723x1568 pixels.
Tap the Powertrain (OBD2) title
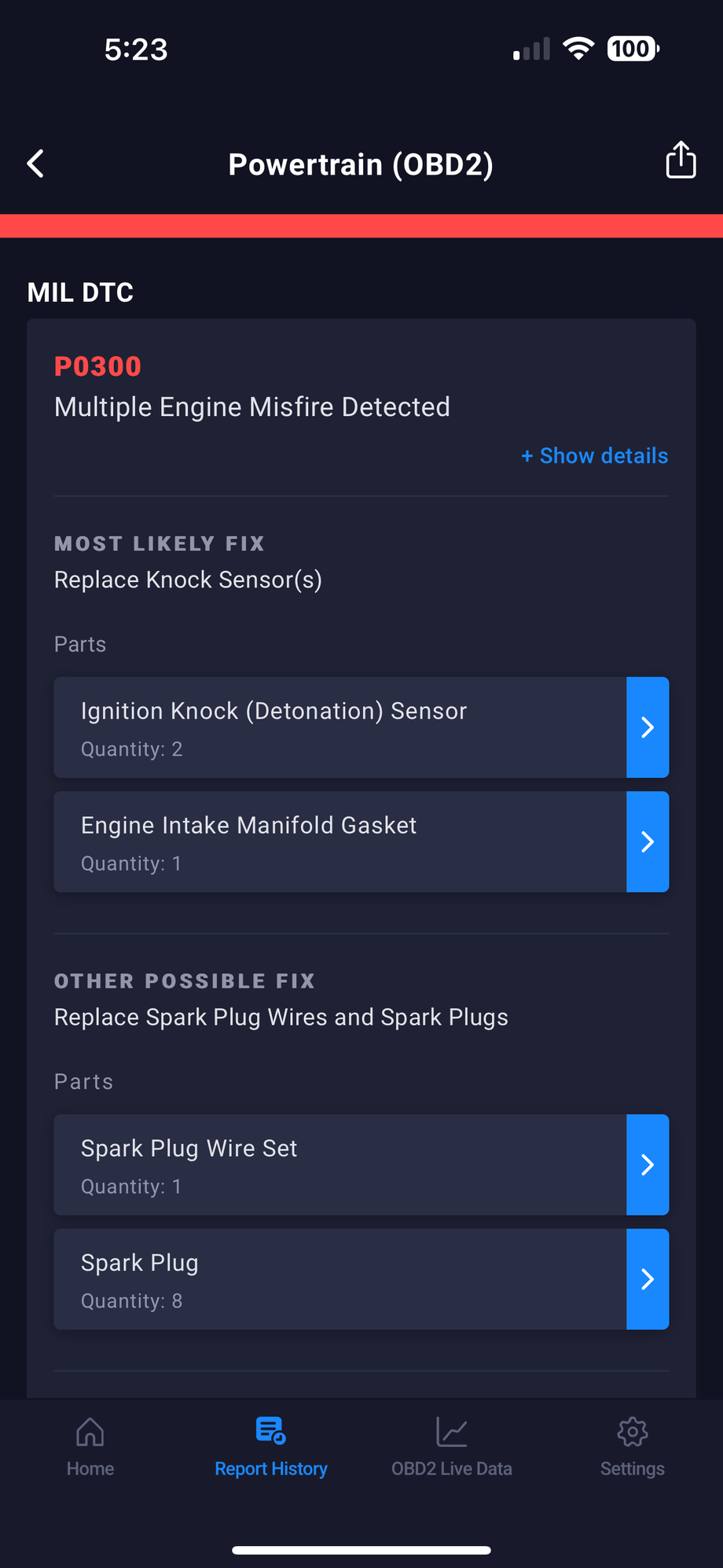coord(361,164)
